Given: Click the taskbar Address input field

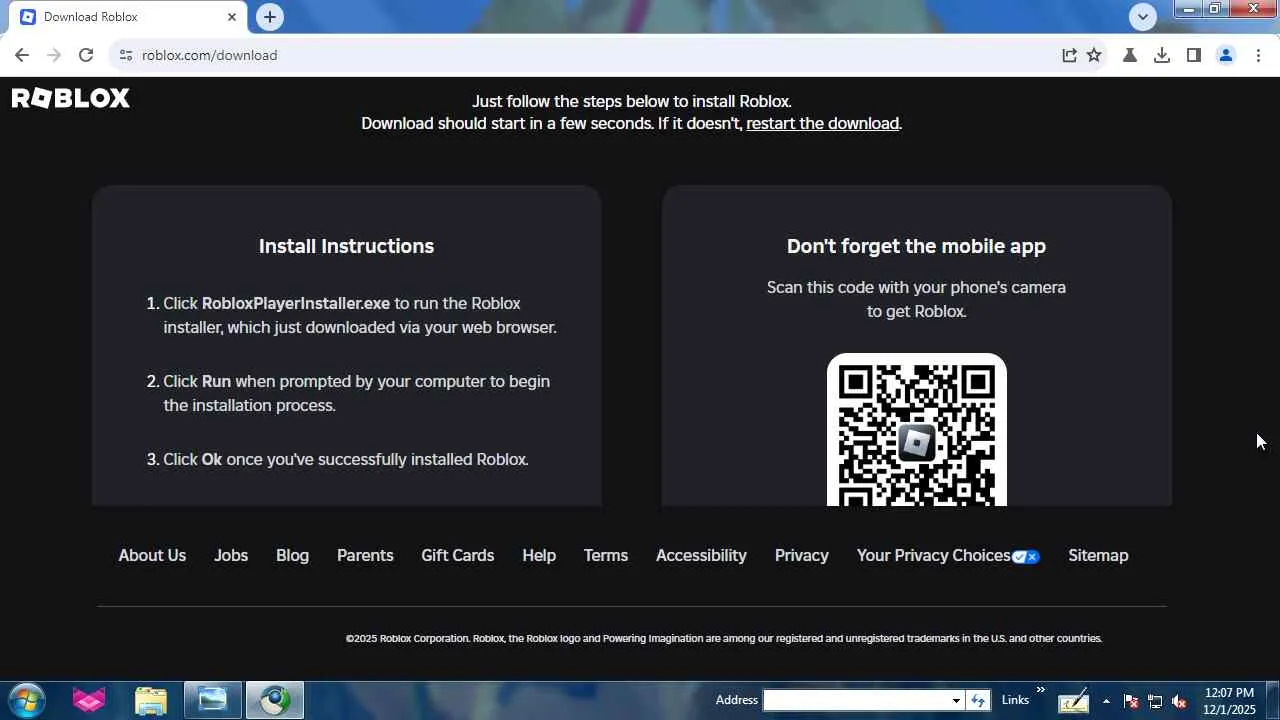Looking at the screenshot, I should click(857, 700).
